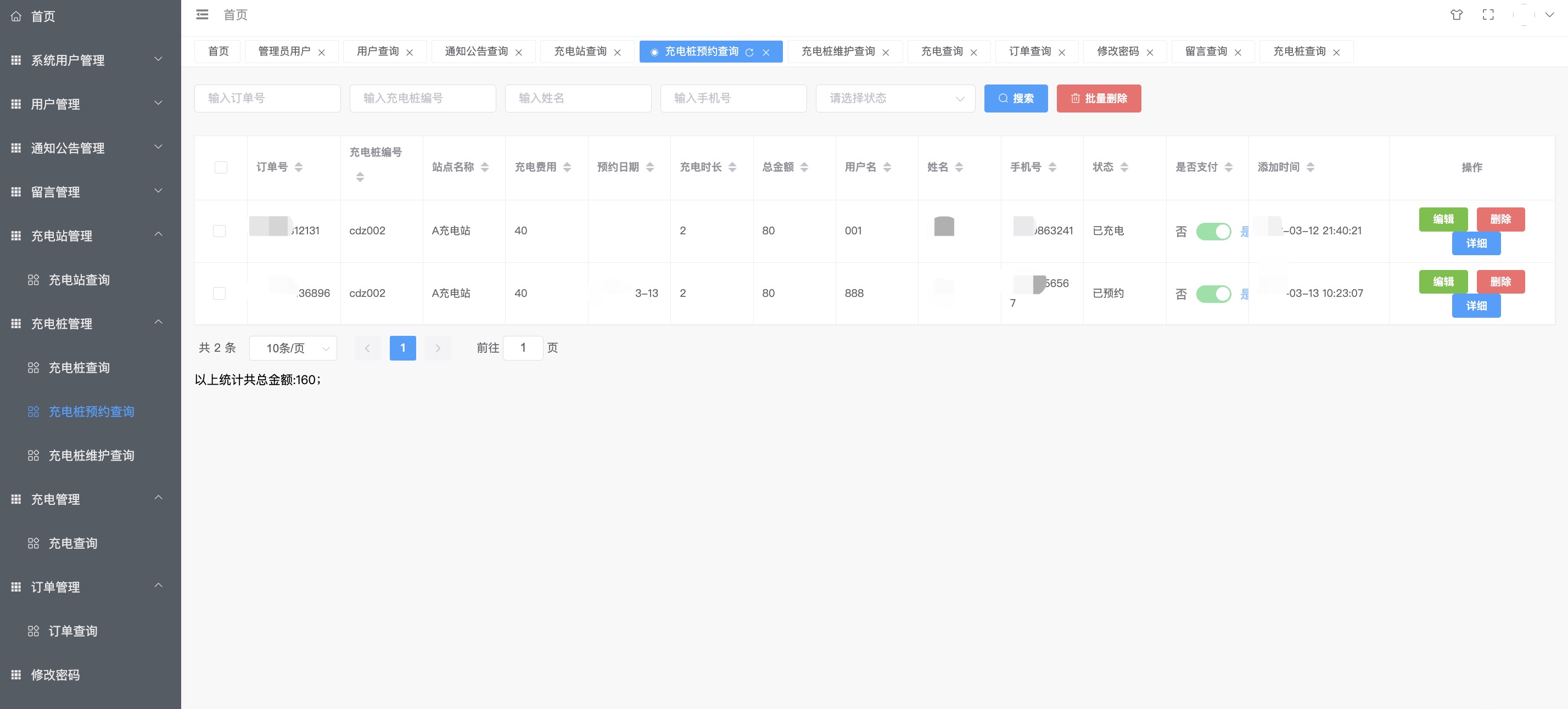The width and height of the screenshot is (1568, 709).
Task: Sort table by 添加时间 column arrows
Action: tap(1310, 167)
